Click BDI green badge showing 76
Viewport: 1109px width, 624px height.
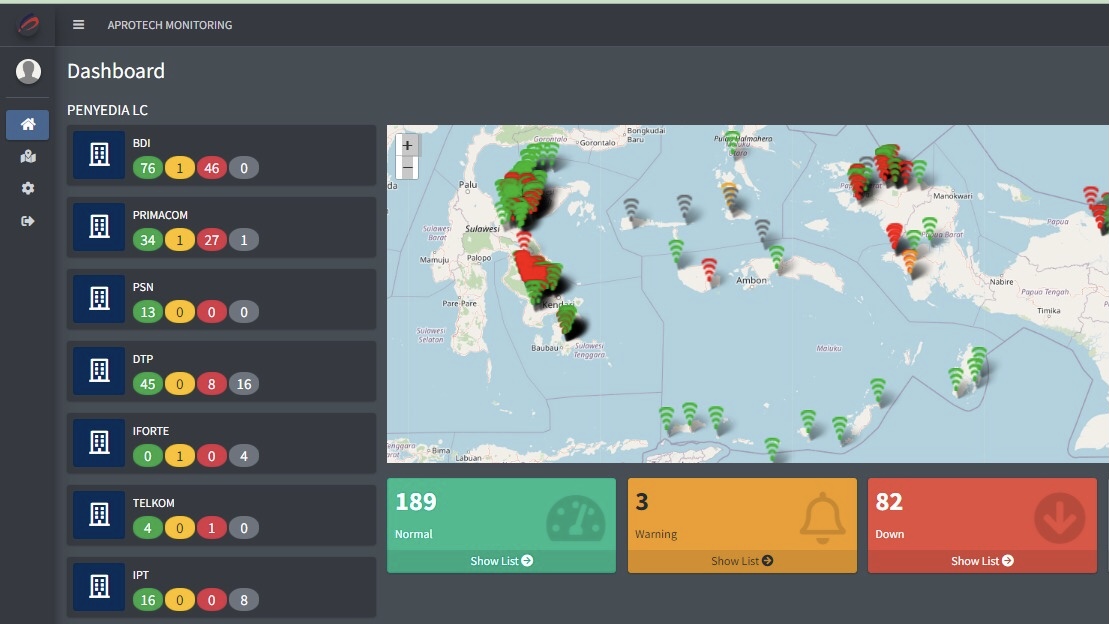[148, 168]
